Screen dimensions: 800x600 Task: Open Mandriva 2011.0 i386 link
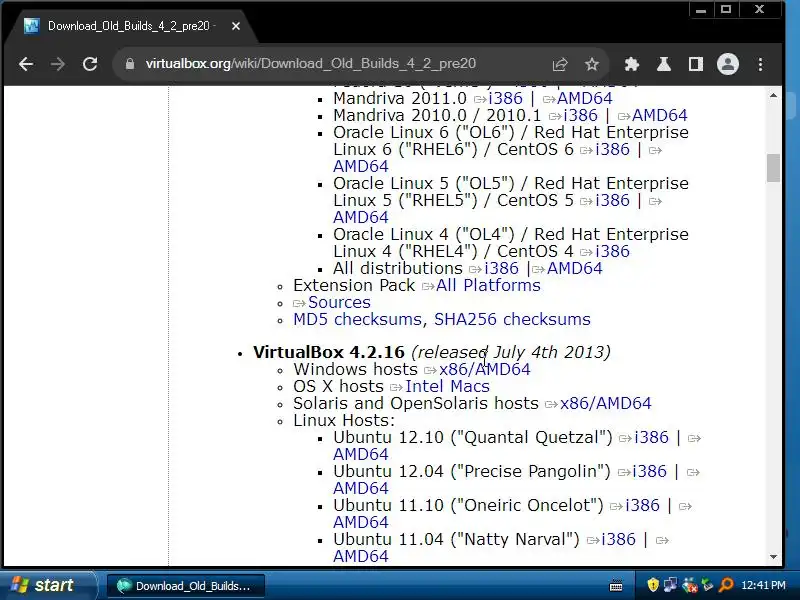click(505, 98)
